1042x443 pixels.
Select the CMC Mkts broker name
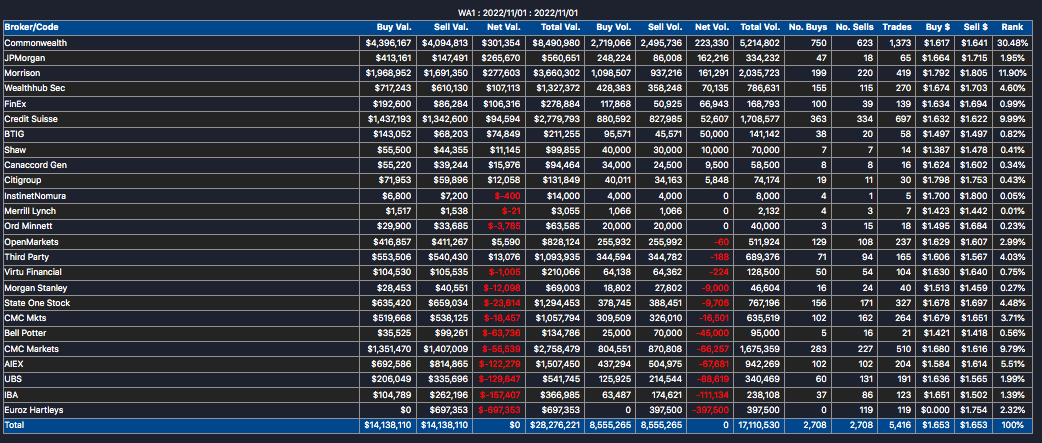[x=25, y=318]
